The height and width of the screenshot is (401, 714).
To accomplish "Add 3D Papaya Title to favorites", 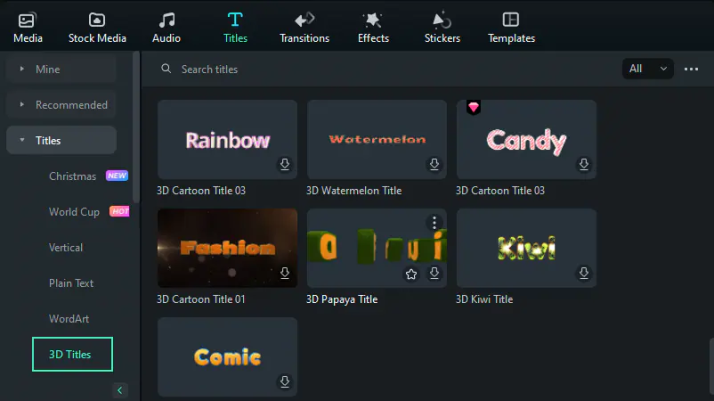I will coord(411,273).
